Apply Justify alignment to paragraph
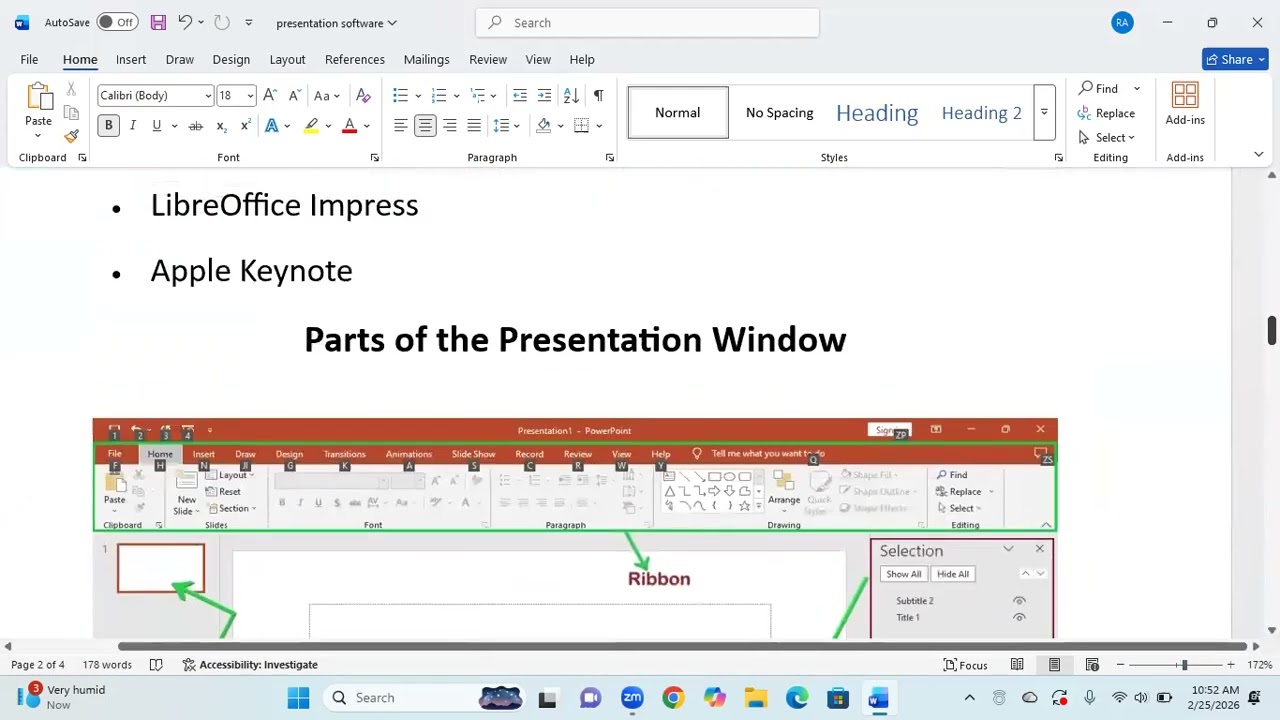The width and height of the screenshot is (1280, 720). point(474,125)
